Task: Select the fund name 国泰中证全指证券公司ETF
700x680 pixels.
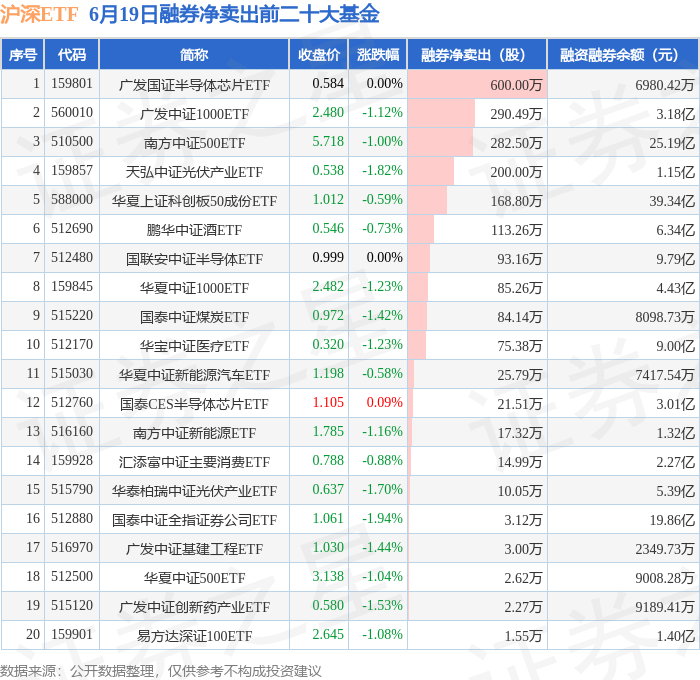Action: [194, 520]
